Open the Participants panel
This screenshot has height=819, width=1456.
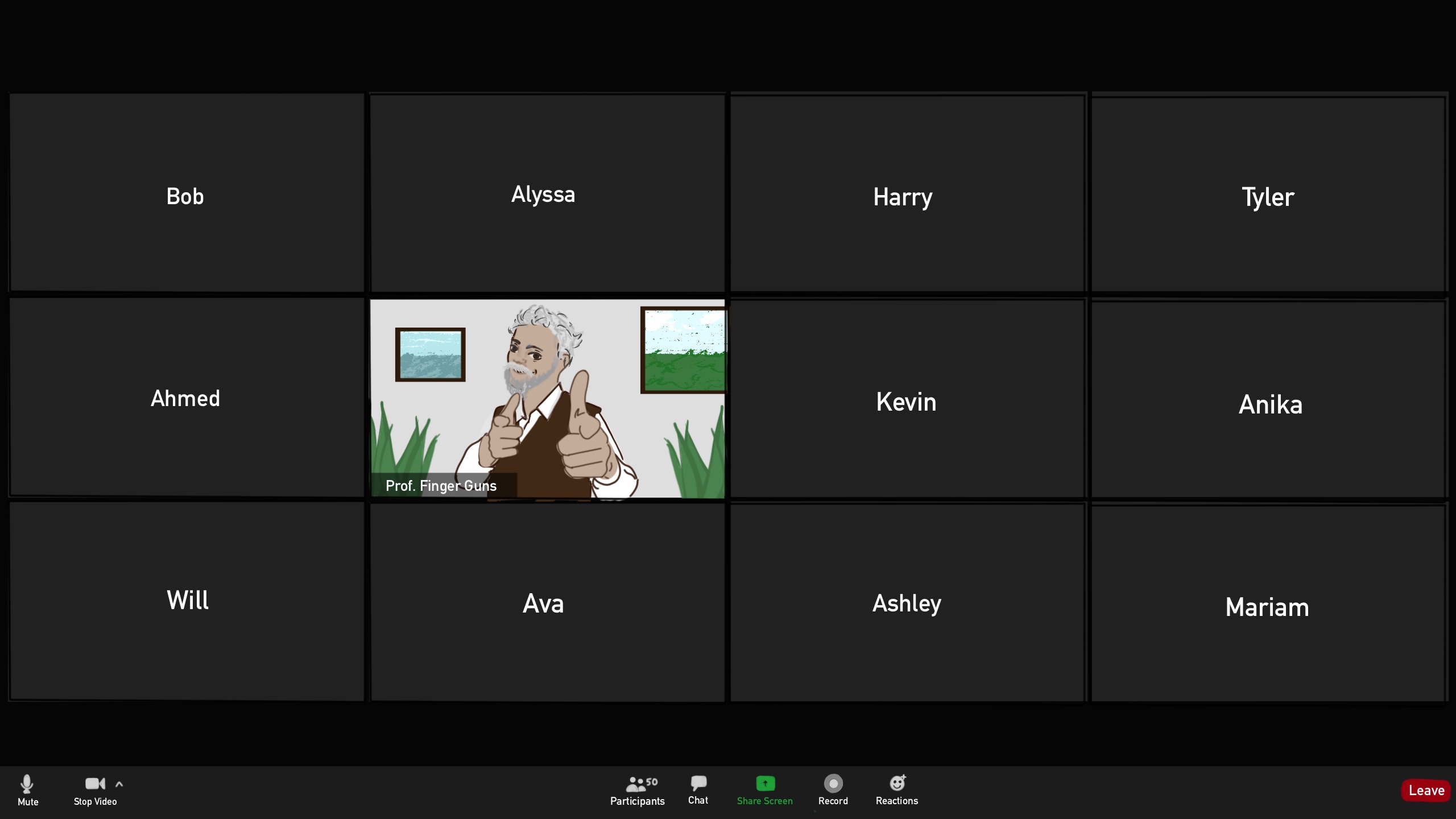637,790
